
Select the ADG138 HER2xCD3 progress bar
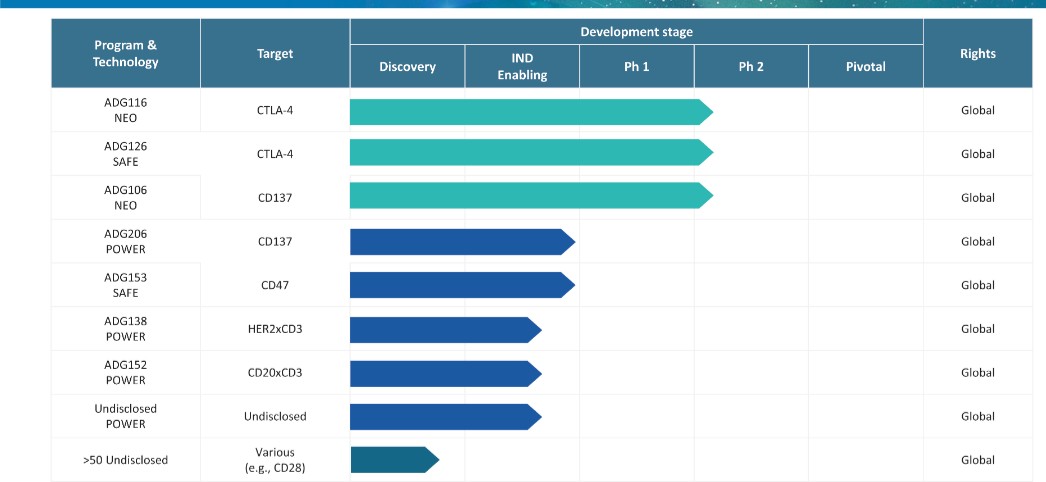click(x=446, y=330)
